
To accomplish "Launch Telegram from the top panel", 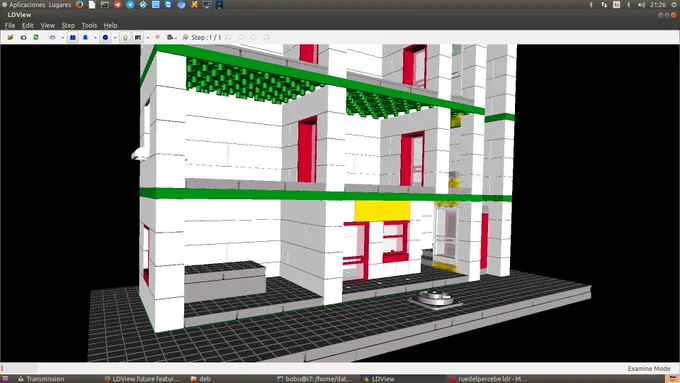I will coord(130,5).
